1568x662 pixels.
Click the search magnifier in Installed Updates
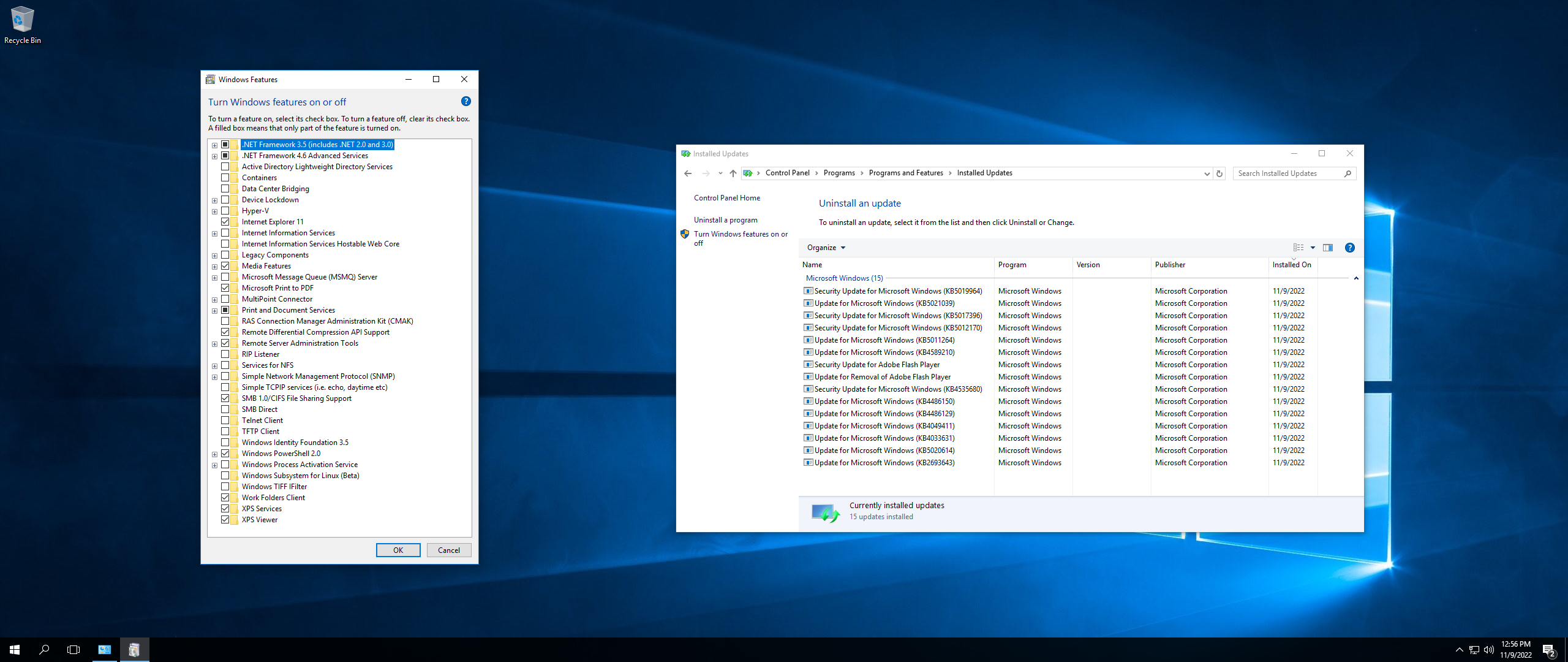tap(1347, 173)
